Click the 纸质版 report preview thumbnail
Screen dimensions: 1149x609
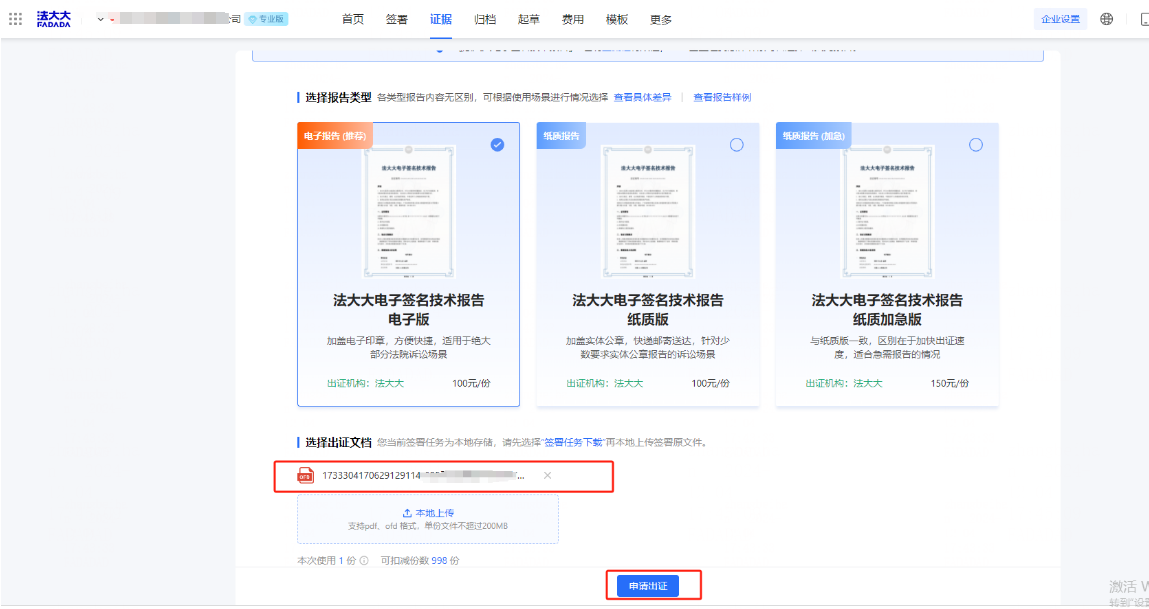coord(648,211)
